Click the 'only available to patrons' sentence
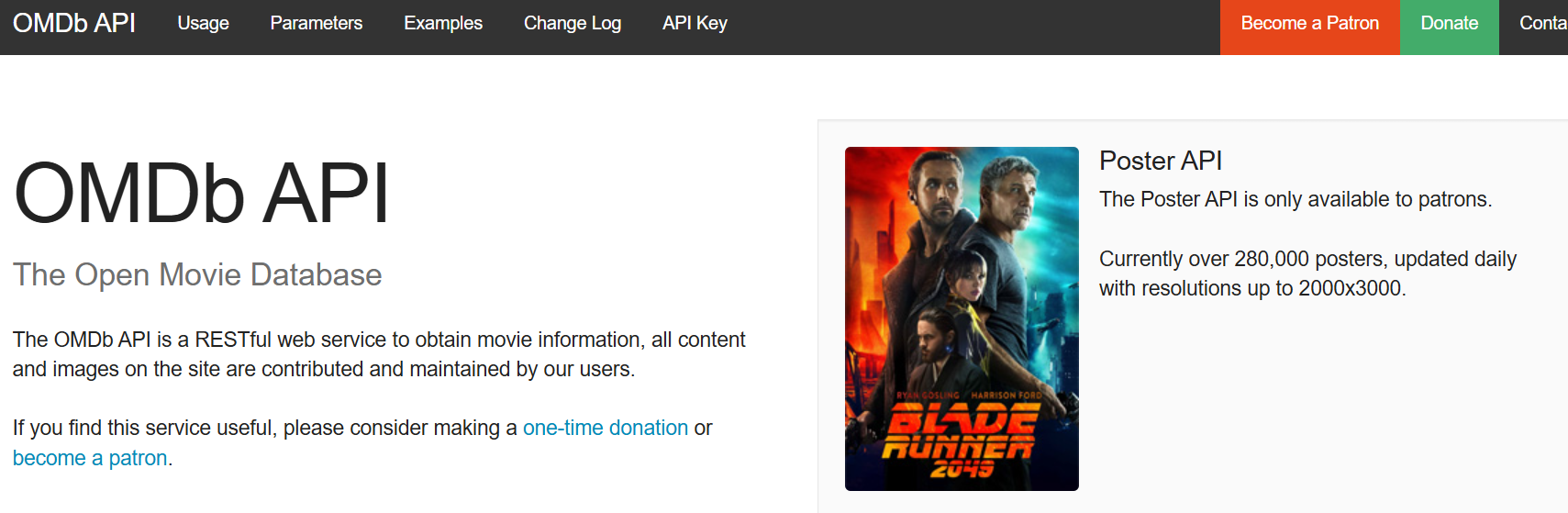Image resolution: width=1568 pixels, height=513 pixels. coord(1296,199)
